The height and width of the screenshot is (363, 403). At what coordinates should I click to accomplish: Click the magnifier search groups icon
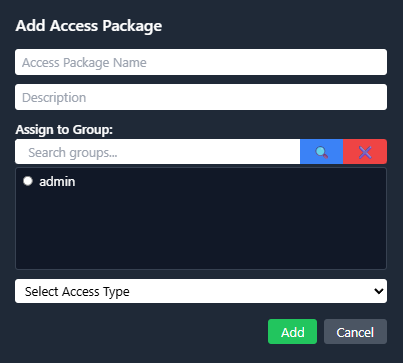point(321,152)
